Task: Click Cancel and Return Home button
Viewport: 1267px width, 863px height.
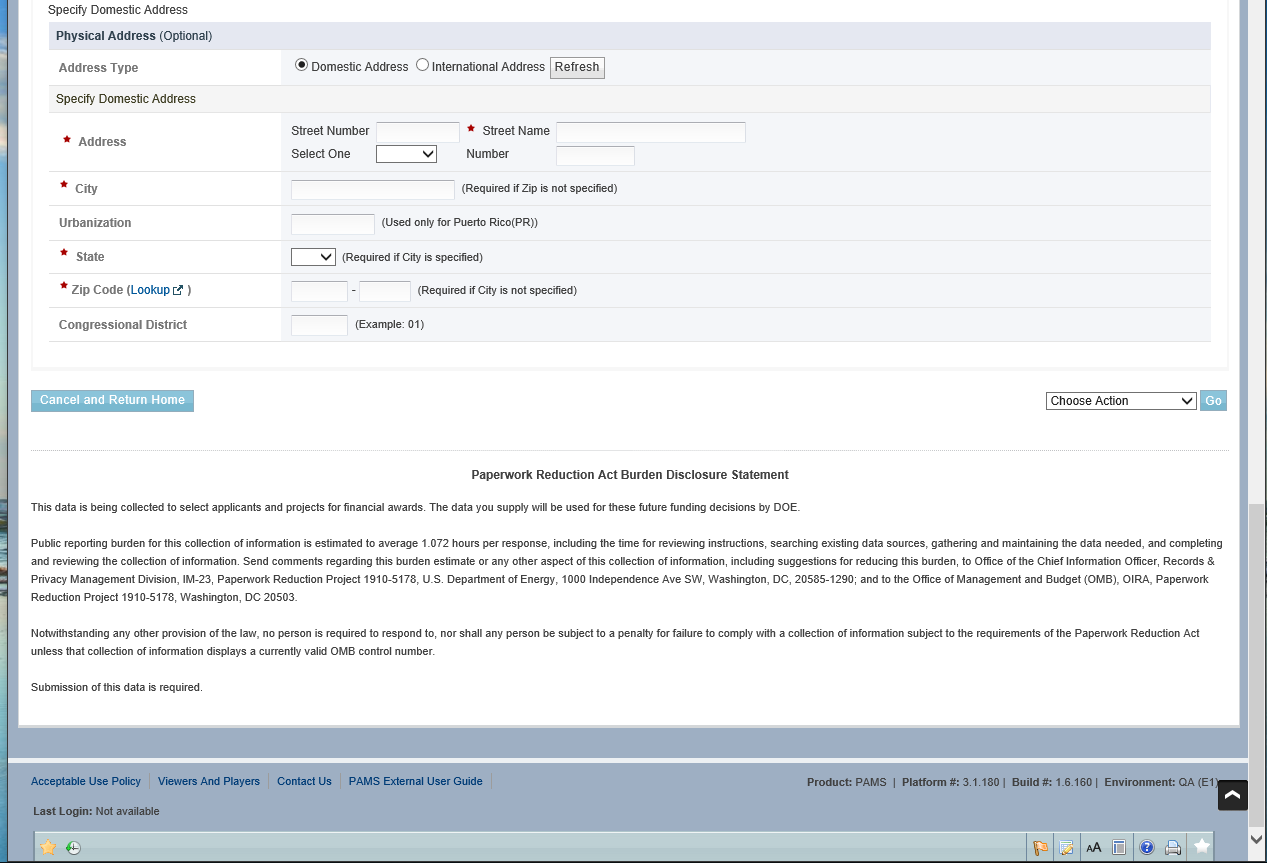Action: tap(112, 400)
